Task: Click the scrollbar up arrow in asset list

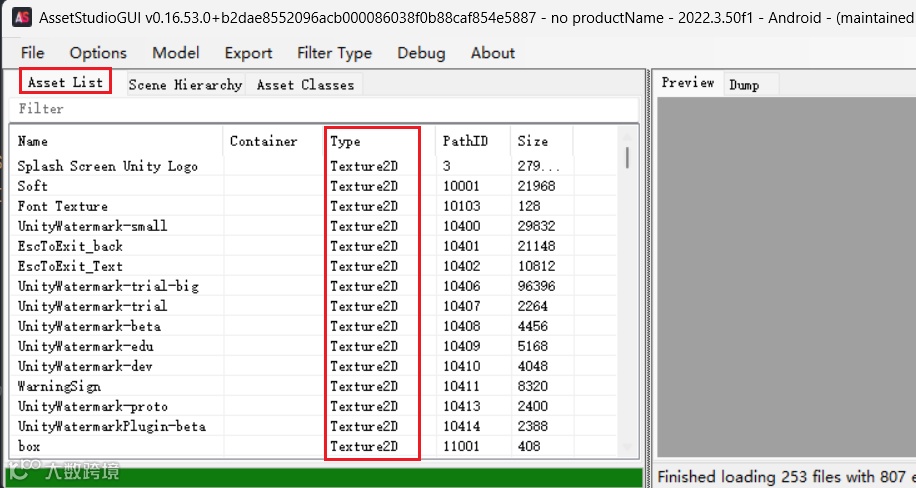Action: (627, 137)
